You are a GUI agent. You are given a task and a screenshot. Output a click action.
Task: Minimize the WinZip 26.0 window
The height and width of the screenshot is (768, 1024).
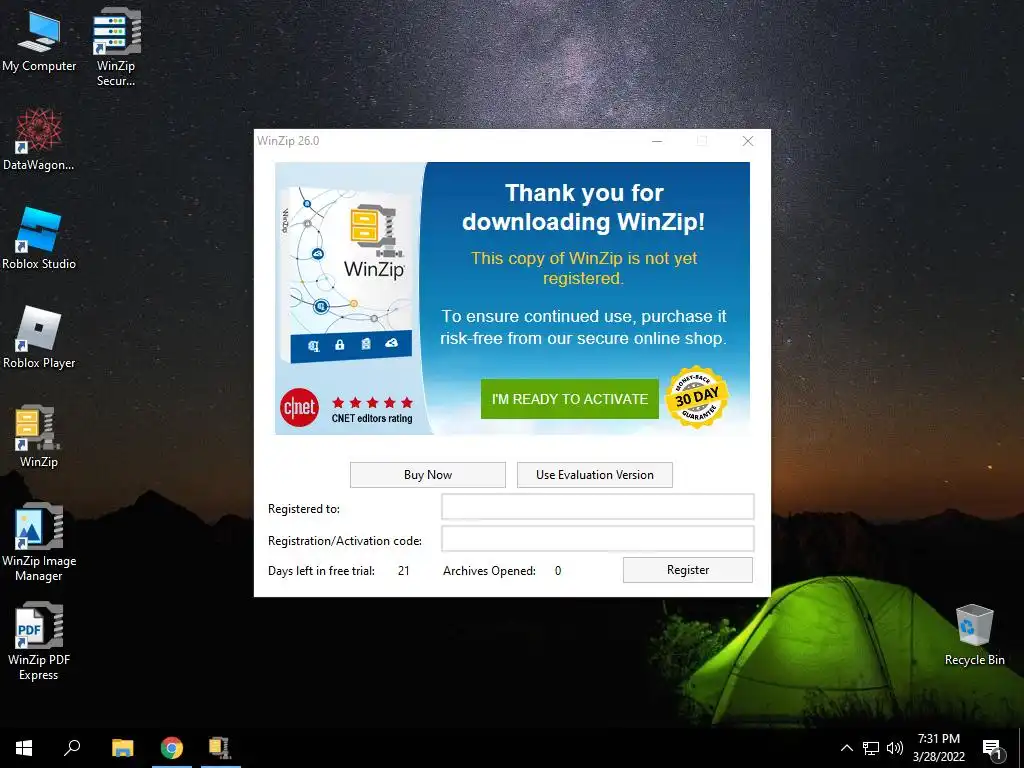pyautogui.click(x=657, y=141)
